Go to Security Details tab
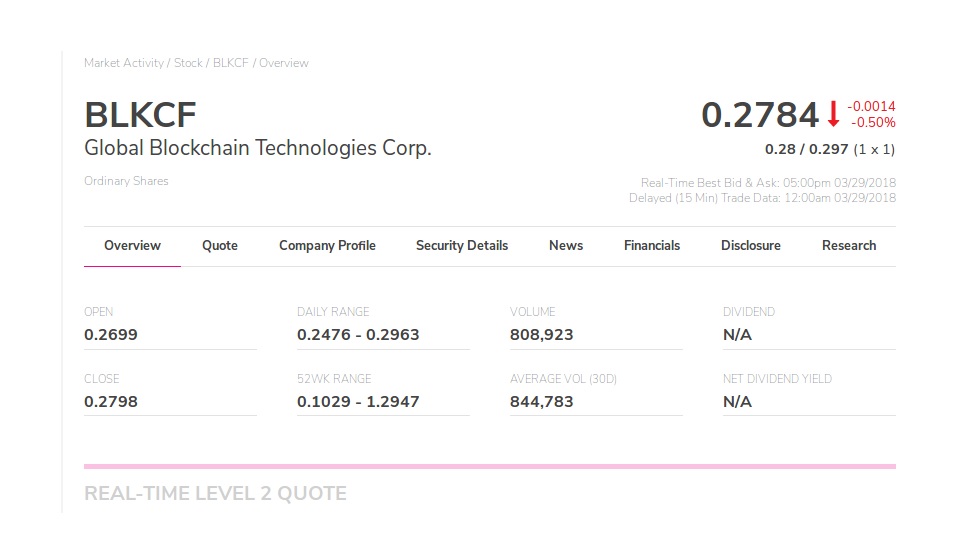 click(x=462, y=245)
